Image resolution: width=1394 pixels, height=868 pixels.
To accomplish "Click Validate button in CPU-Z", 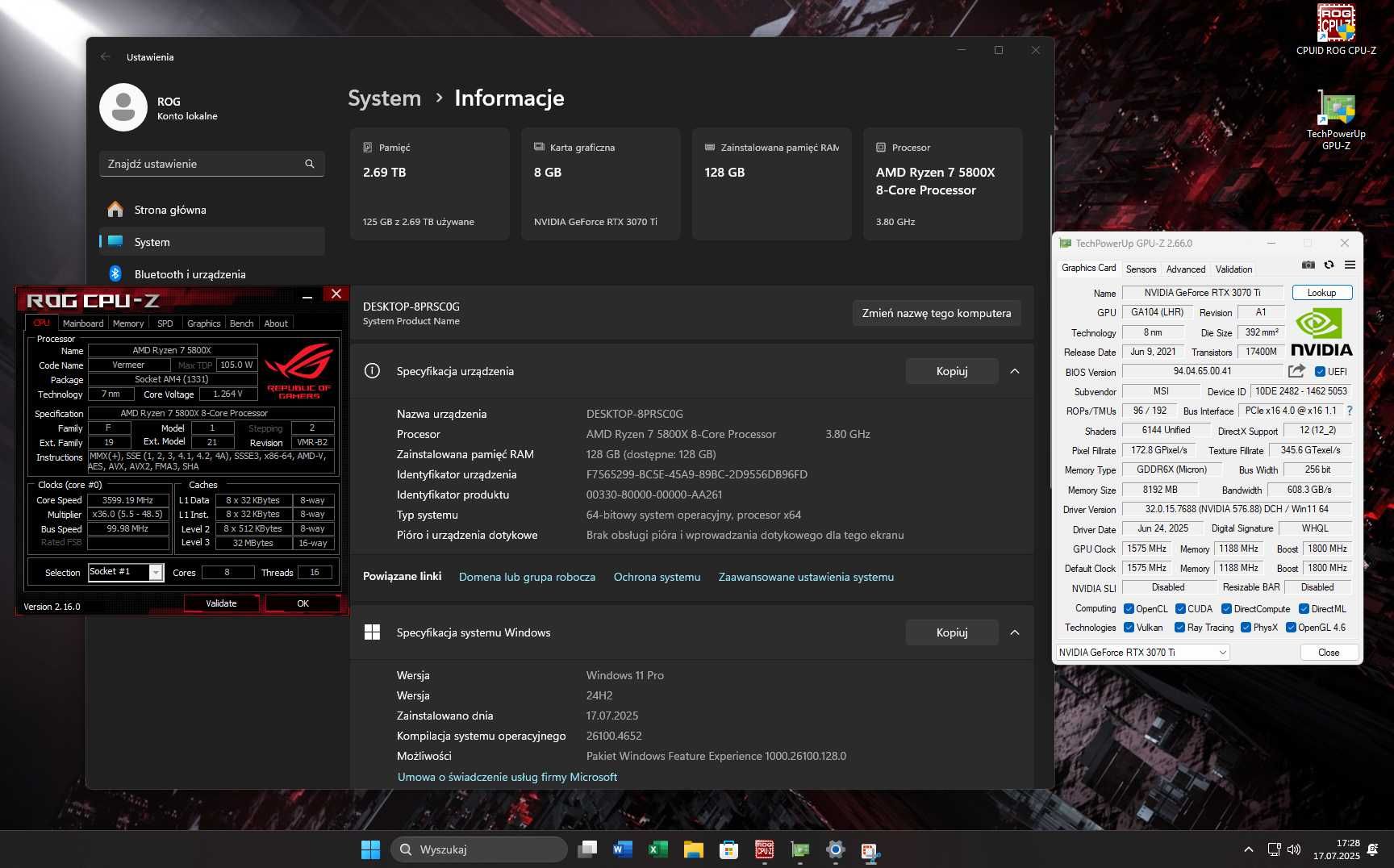I will tap(221, 603).
